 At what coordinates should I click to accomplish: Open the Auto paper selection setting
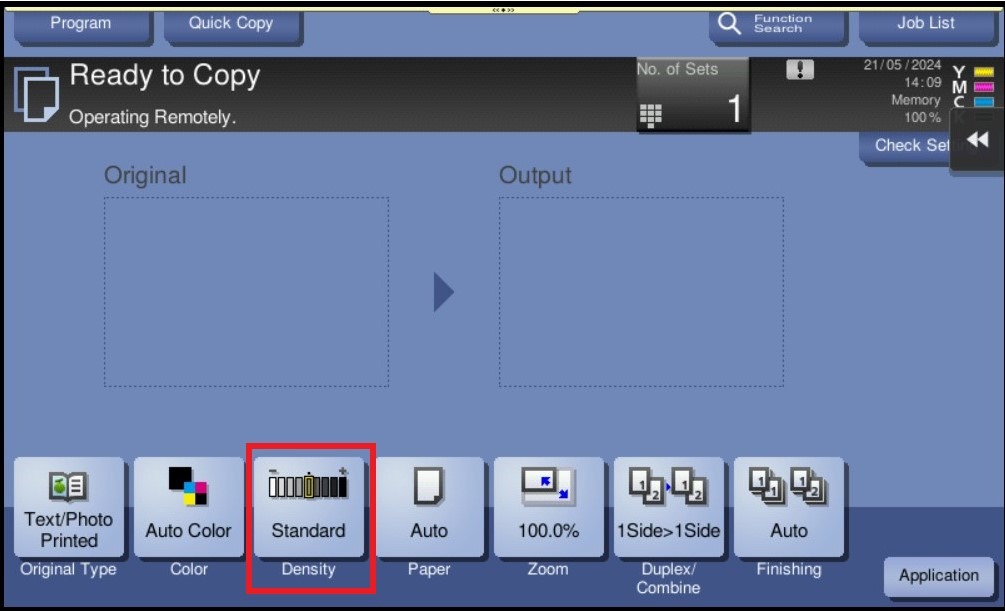coord(429,508)
